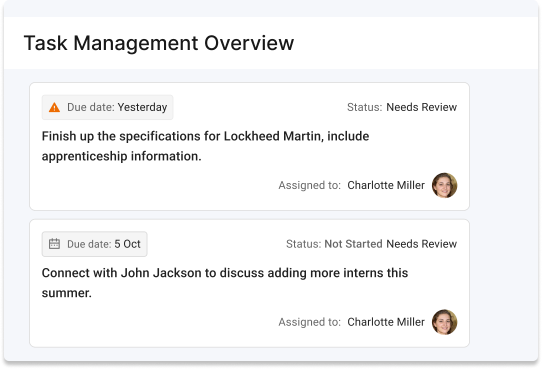This screenshot has width=542, height=369.
Task: Click Charlotte Miller name on first task card
Action: coord(386,185)
